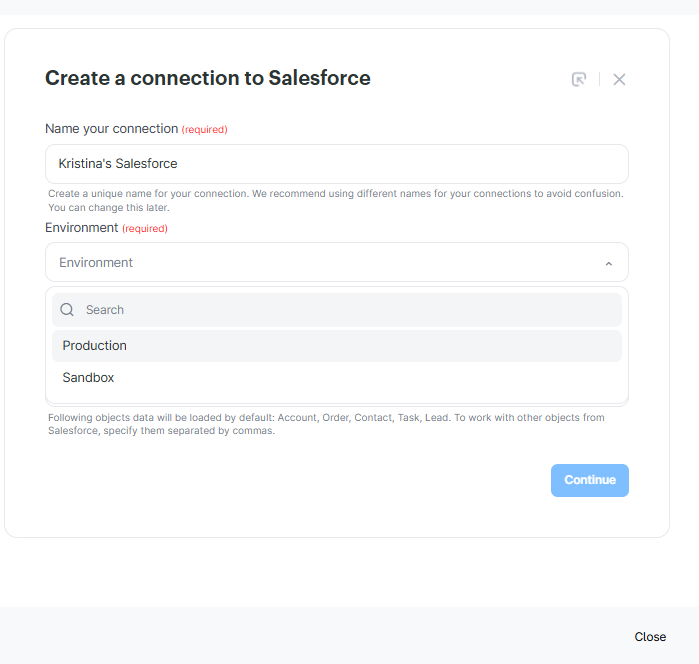Click the unique connection name hint text
Viewport: 699px width, 664px height.
point(335,200)
